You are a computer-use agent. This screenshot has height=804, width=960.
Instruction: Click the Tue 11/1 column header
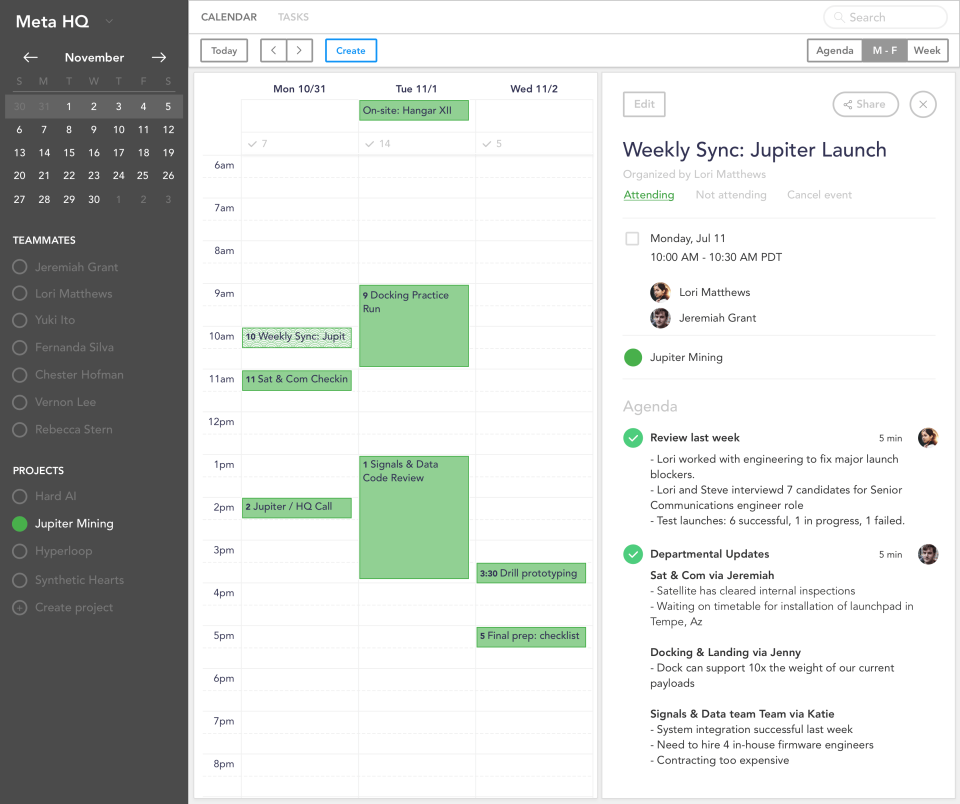416,89
